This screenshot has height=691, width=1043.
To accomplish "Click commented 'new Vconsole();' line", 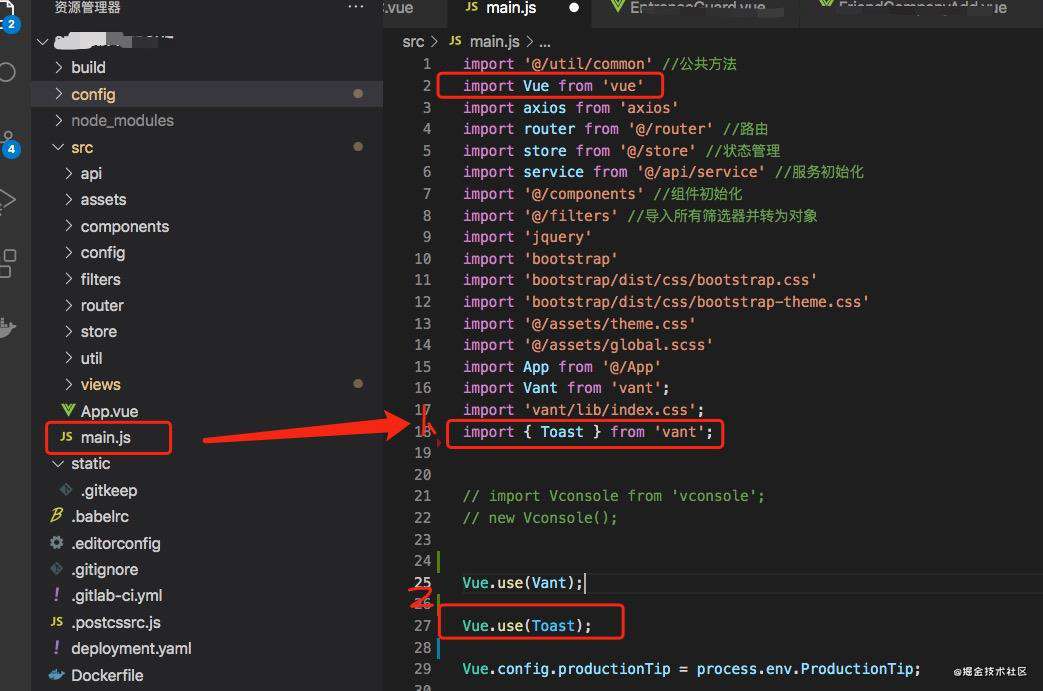I will tap(540, 517).
